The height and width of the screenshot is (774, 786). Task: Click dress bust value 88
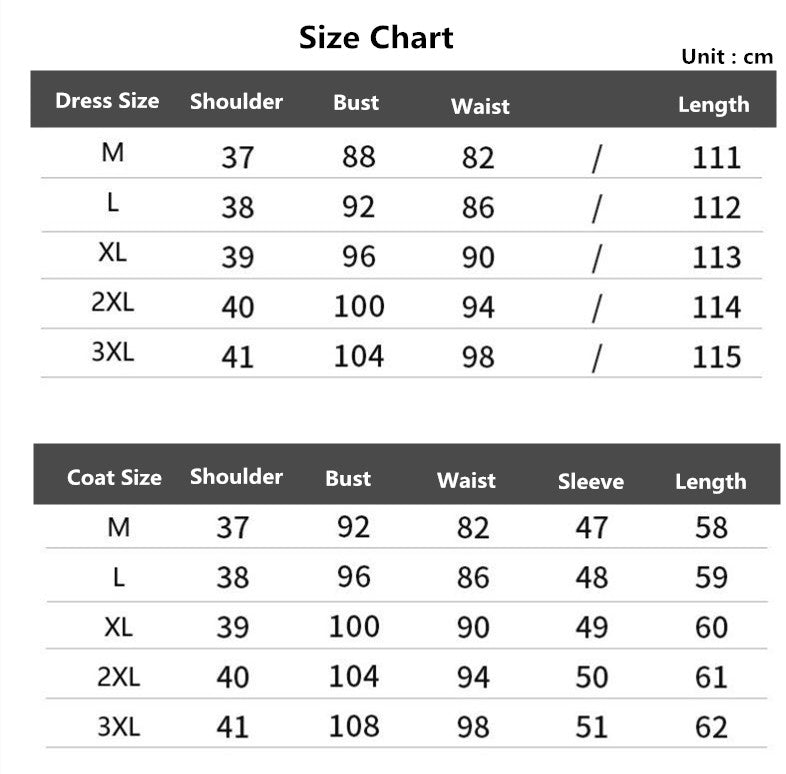tap(357, 157)
